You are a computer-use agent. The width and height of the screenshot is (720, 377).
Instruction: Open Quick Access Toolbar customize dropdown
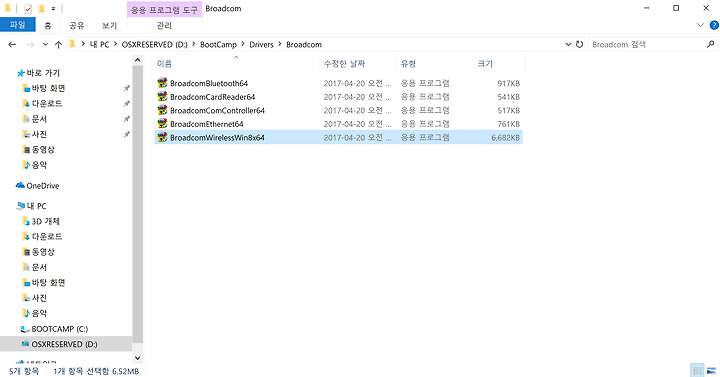point(53,9)
